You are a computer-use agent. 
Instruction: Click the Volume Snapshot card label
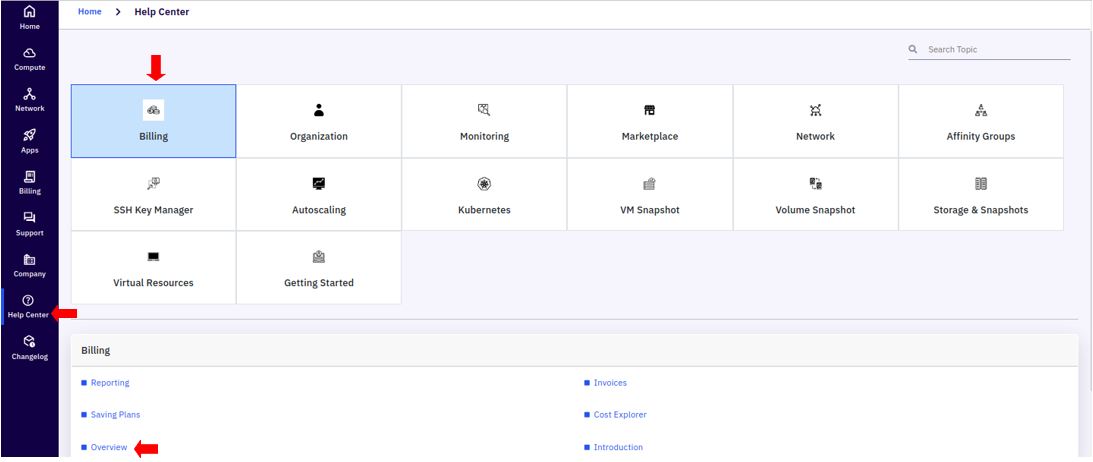(x=815, y=210)
